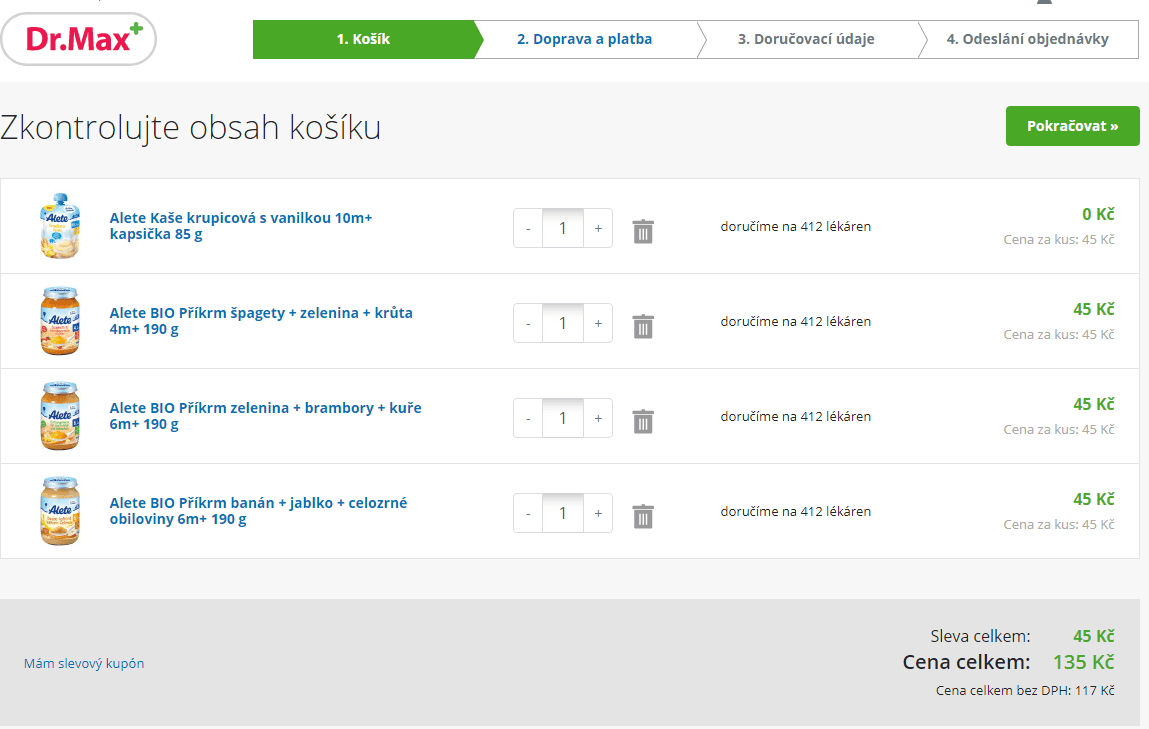1149x729 pixels.
Task: Decrease quantity of zelenina + brambory + kuře
Action: click(528, 418)
